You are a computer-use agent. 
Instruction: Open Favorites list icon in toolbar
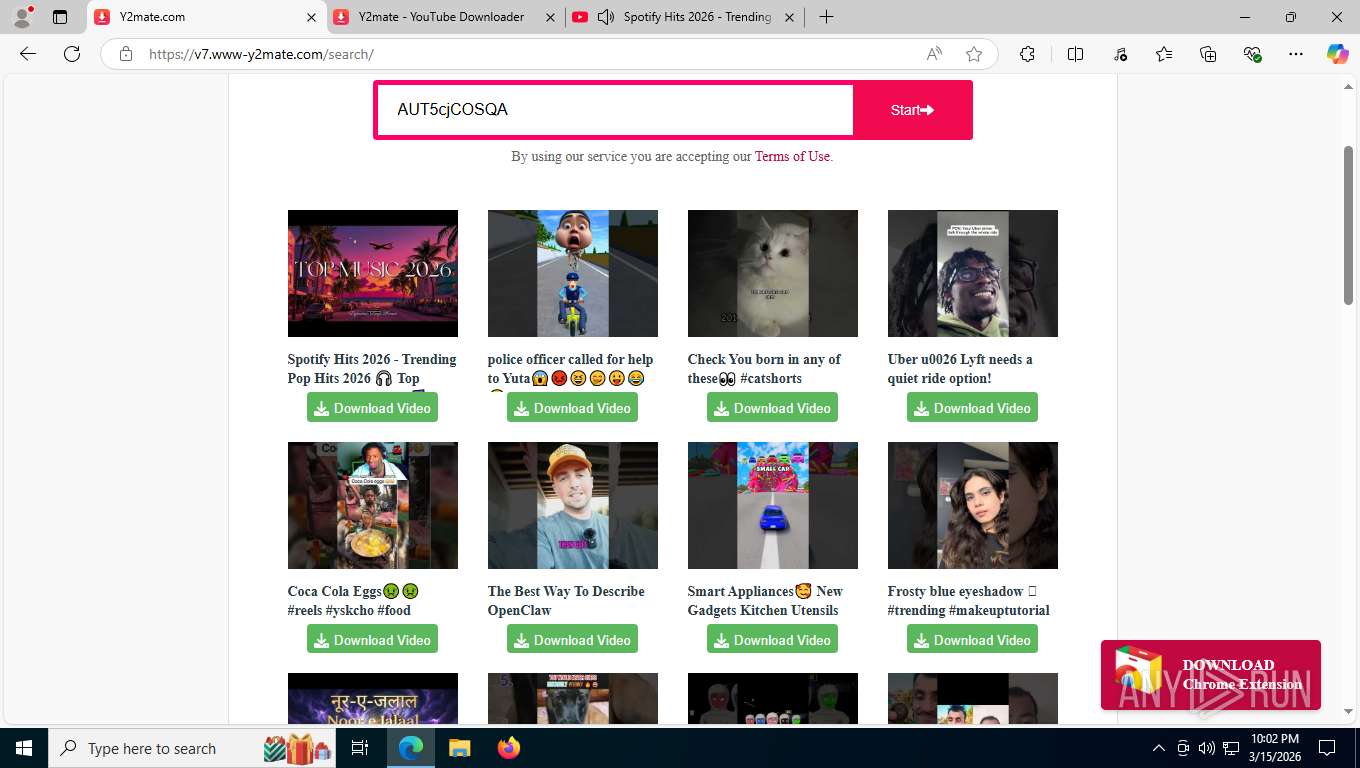click(1164, 54)
